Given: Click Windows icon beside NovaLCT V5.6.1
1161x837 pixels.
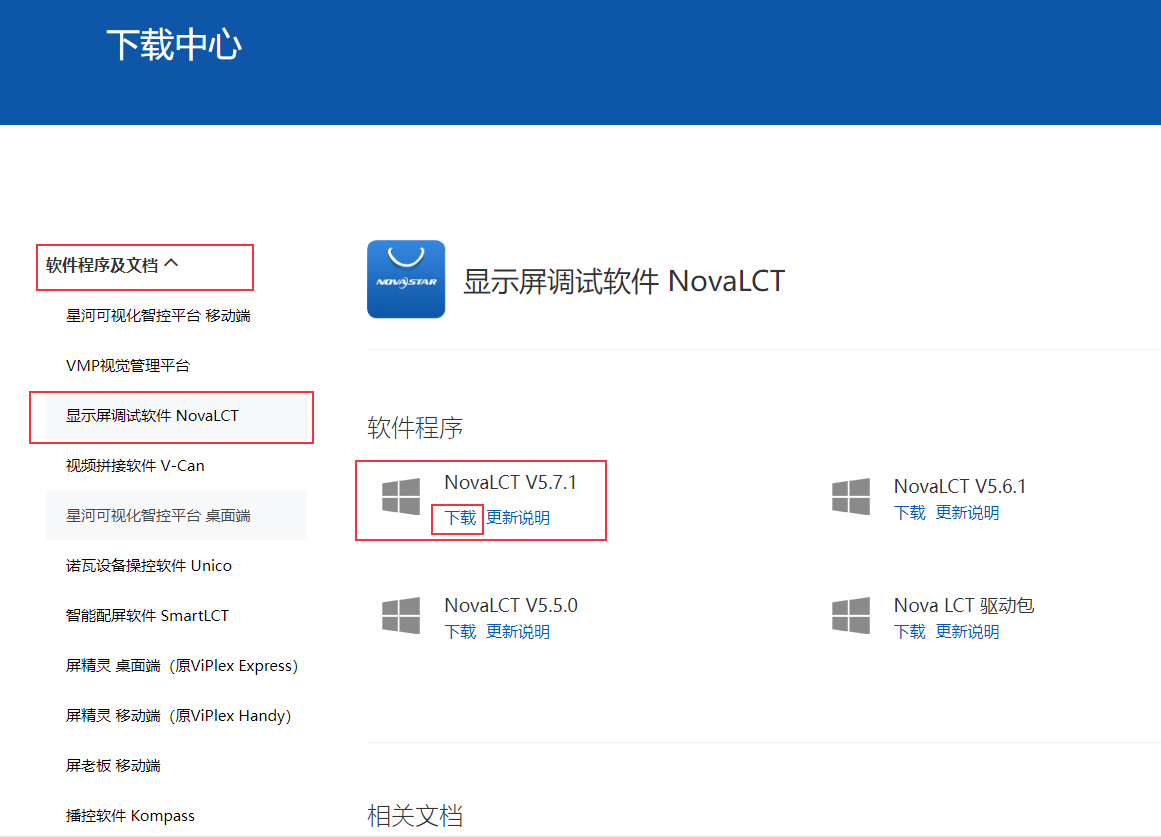Looking at the screenshot, I should (851, 496).
